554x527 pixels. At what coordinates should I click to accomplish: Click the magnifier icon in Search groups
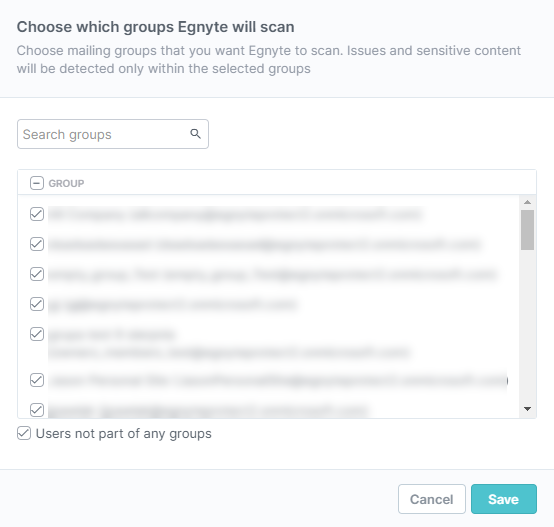(195, 134)
